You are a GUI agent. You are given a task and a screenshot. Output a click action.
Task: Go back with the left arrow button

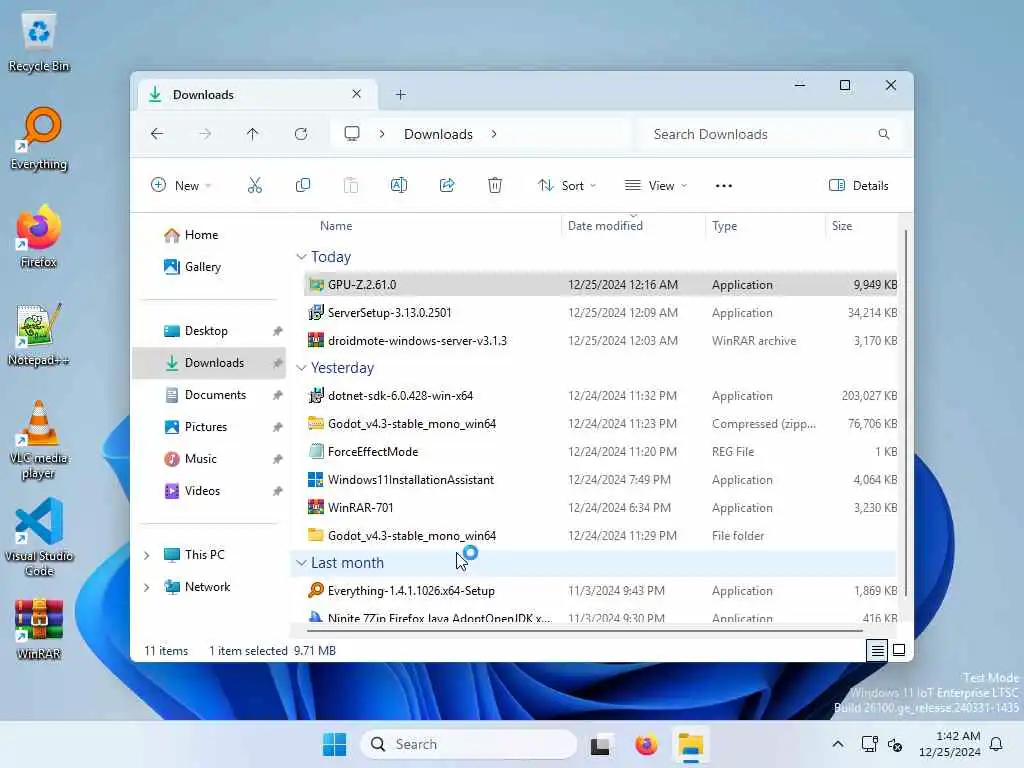(x=157, y=134)
